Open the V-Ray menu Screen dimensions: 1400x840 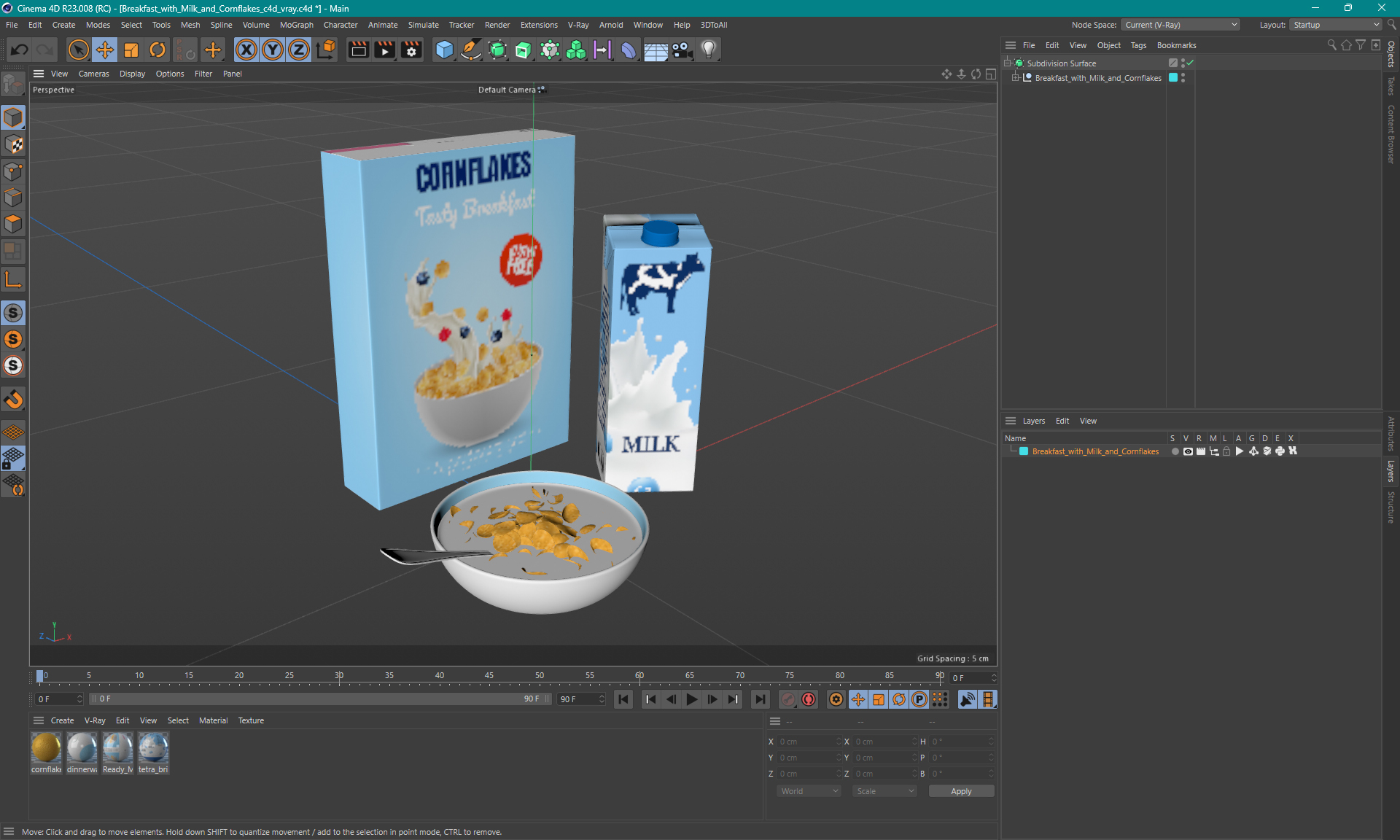578,25
